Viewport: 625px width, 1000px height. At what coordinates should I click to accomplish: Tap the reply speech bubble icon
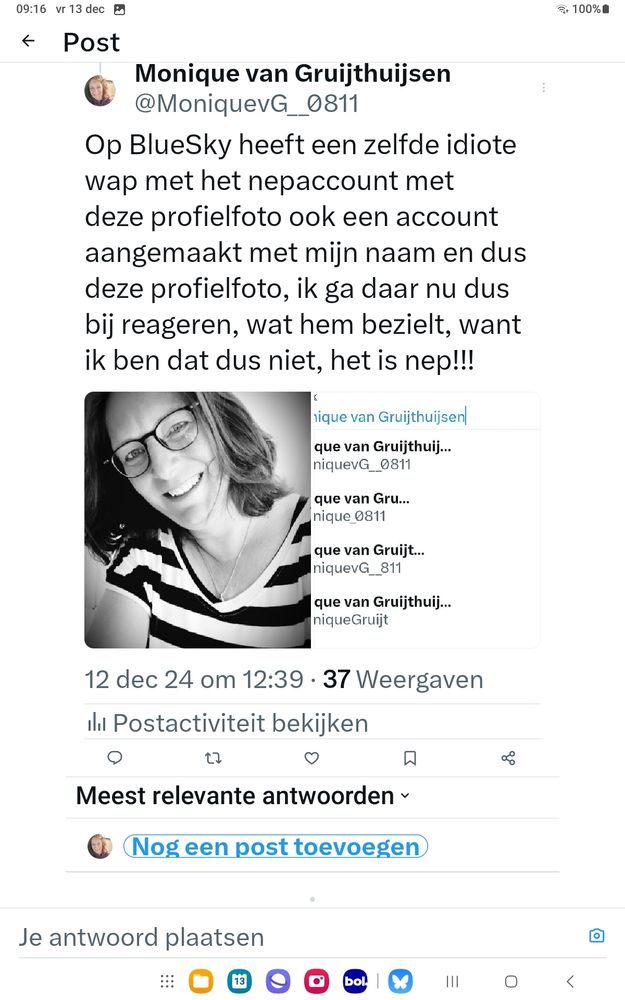(x=115, y=758)
